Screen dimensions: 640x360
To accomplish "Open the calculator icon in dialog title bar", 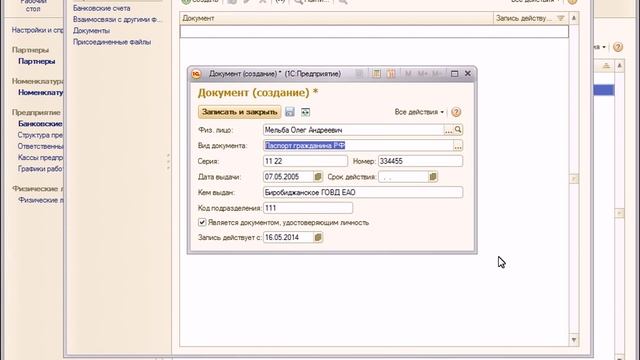I will click(376, 73).
